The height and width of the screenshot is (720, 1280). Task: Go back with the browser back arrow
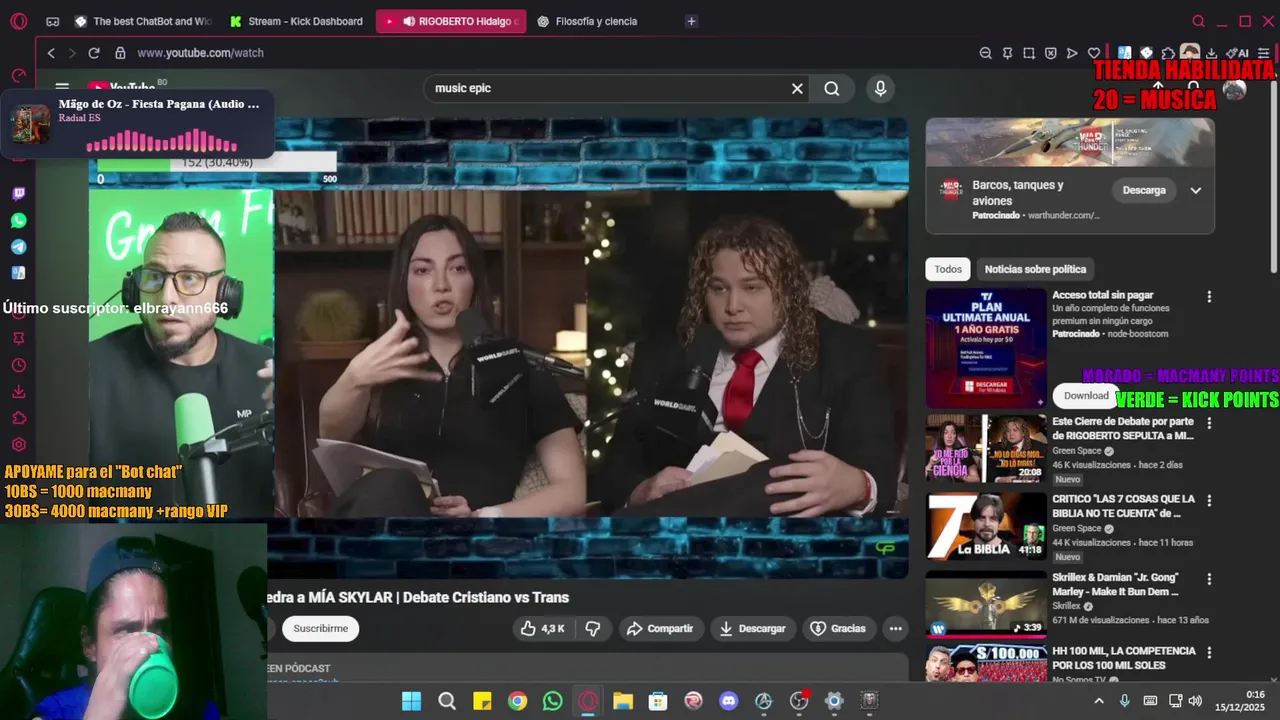point(51,53)
